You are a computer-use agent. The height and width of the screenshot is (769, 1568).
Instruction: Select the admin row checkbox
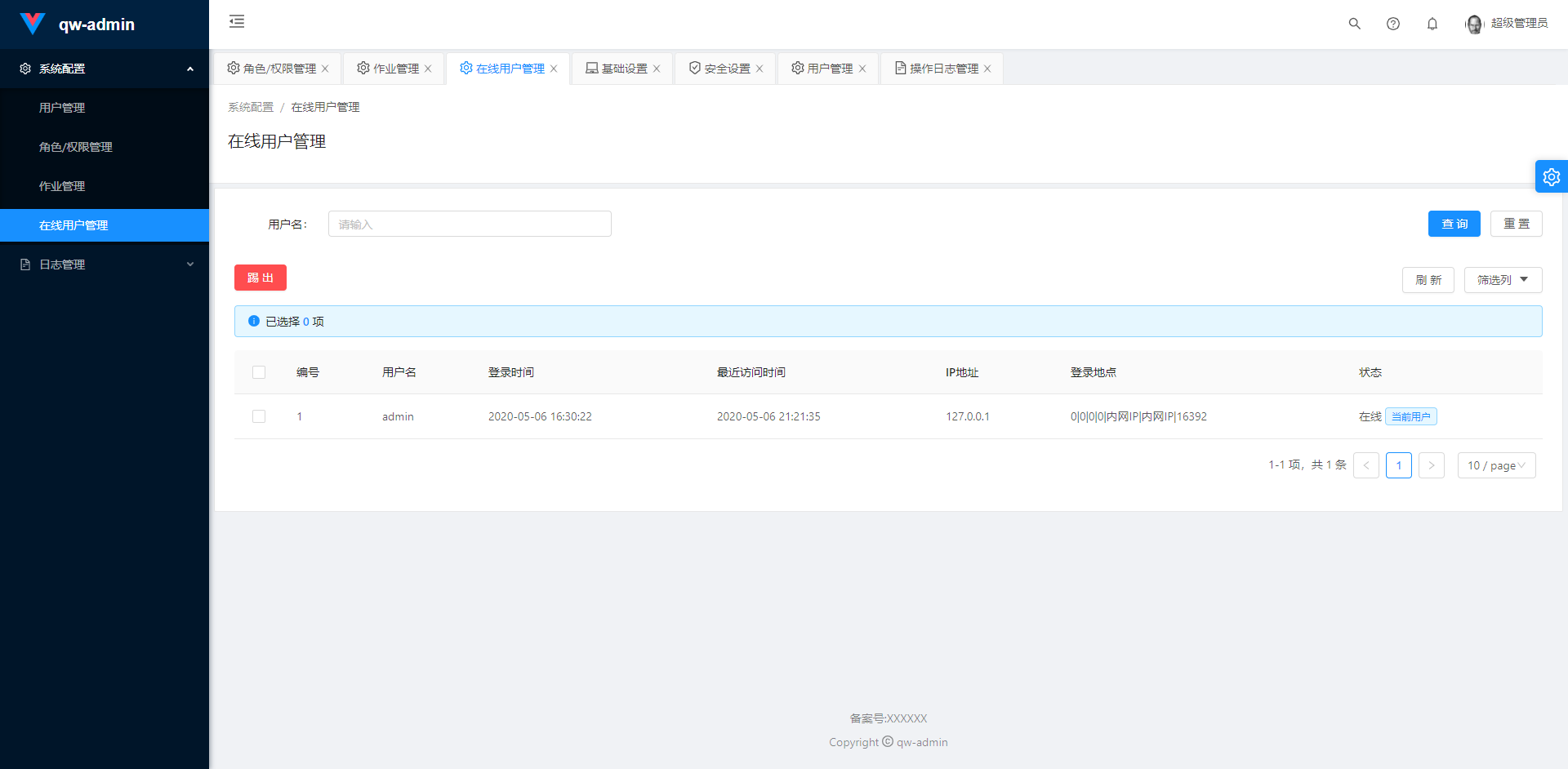pyautogui.click(x=259, y=416)
